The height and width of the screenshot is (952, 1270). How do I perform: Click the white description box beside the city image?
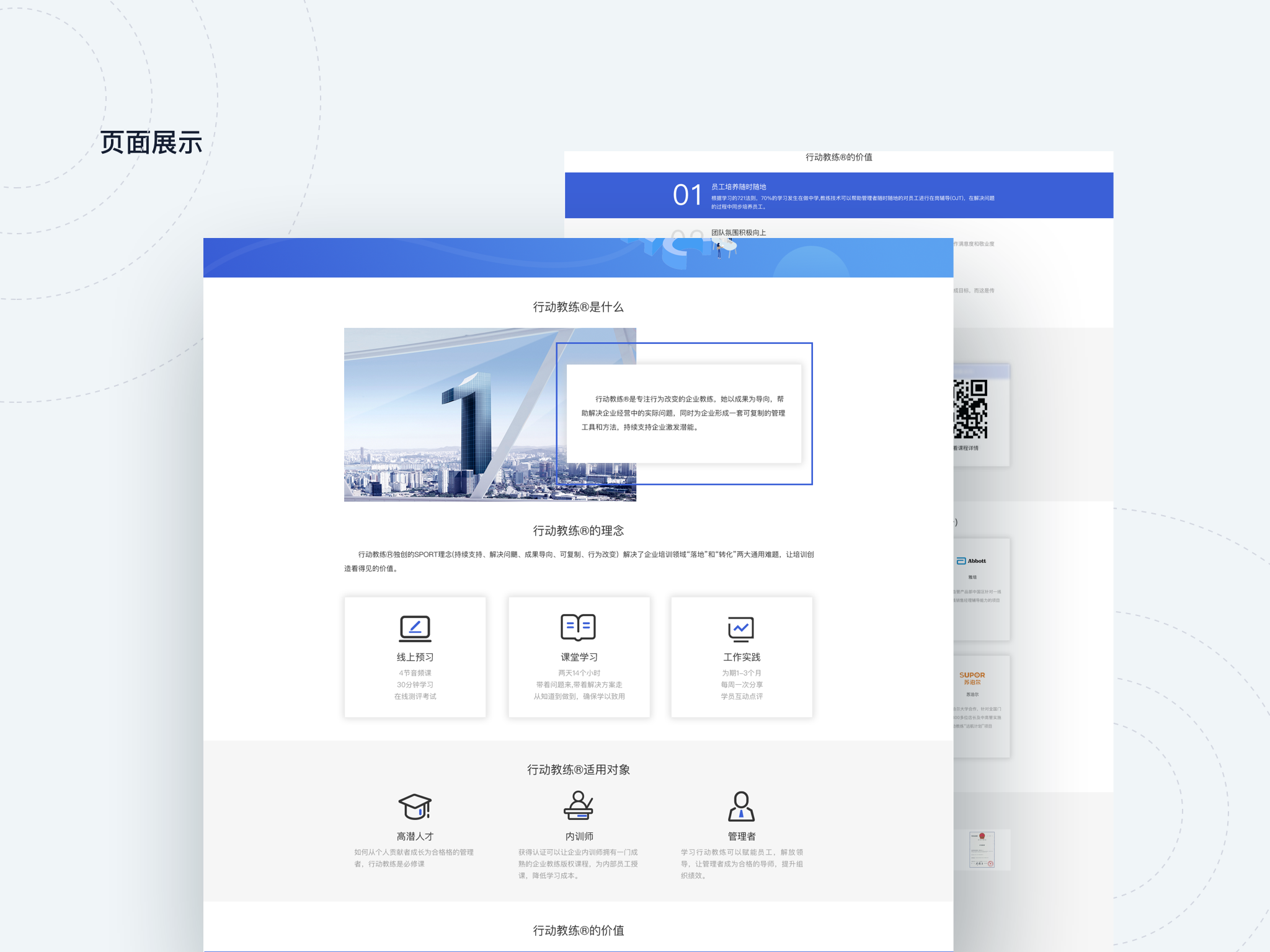pos(684,413)
